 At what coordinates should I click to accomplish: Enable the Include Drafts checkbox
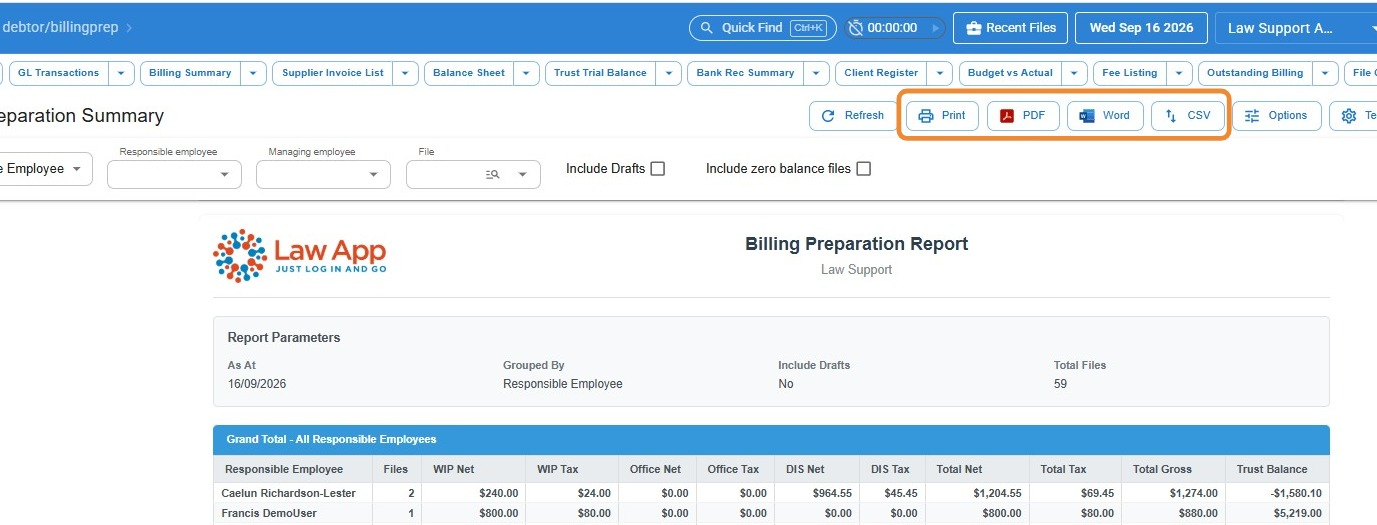pos(658,169)
